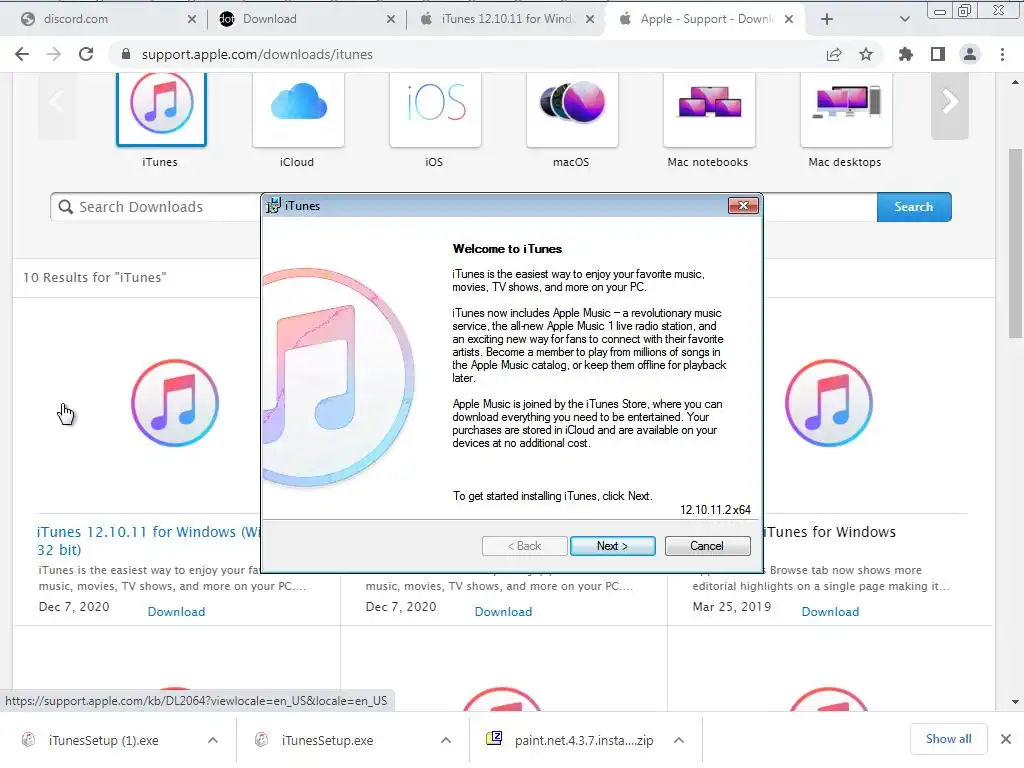Open the tab search dropdown

(x=904, y=19)
